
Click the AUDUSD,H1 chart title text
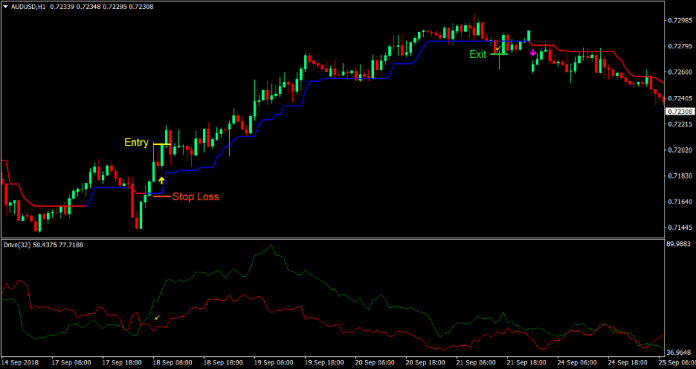click(x=29, y=7)
